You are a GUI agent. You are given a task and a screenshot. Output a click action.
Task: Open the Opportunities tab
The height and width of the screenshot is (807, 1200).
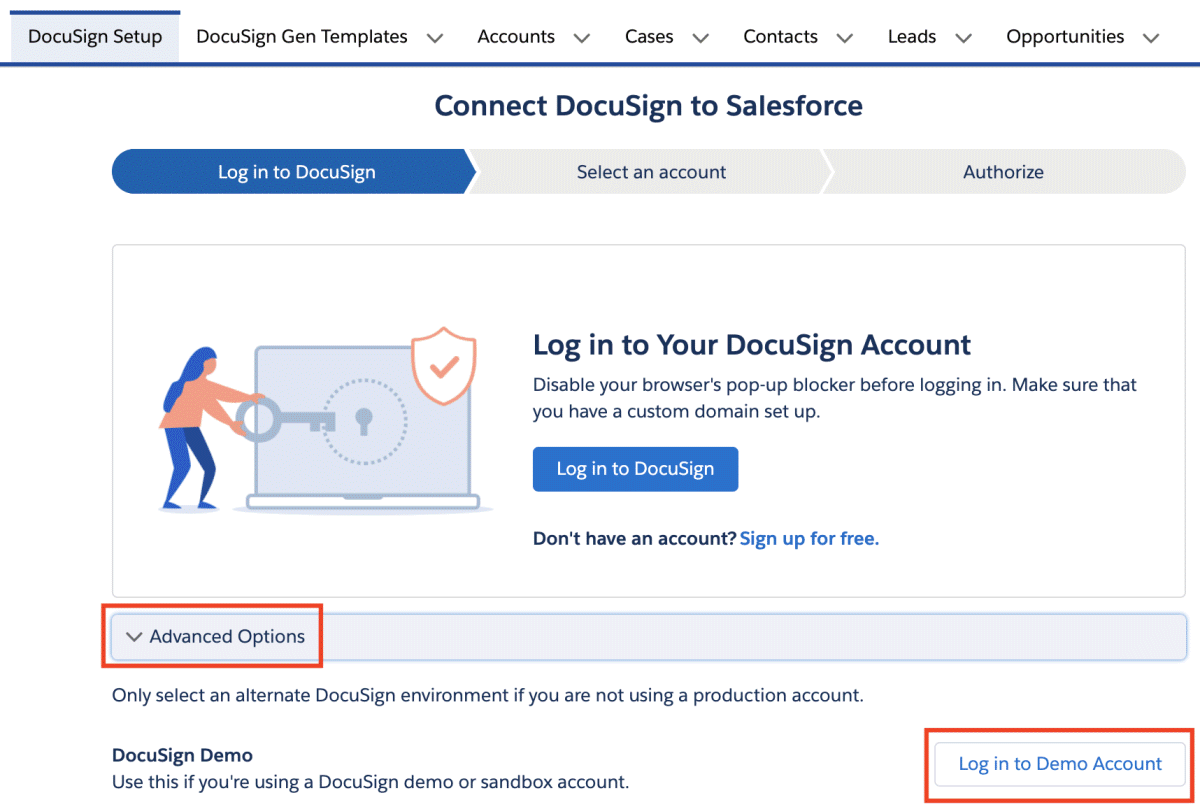(1065, 37)
